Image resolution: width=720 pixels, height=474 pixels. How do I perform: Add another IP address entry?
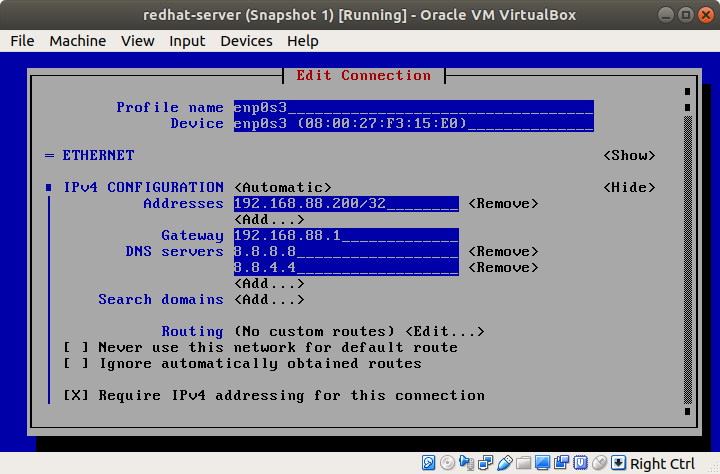269,220
